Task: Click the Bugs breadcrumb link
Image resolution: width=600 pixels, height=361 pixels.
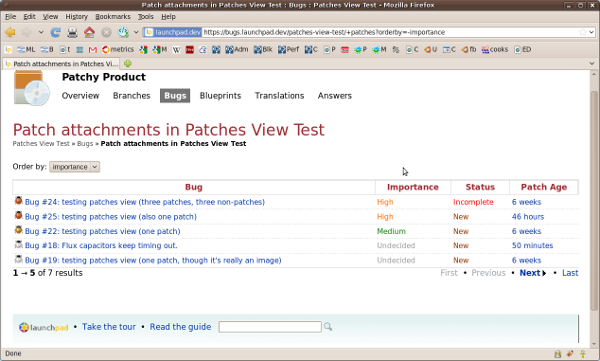Action: tap(85, 144)
